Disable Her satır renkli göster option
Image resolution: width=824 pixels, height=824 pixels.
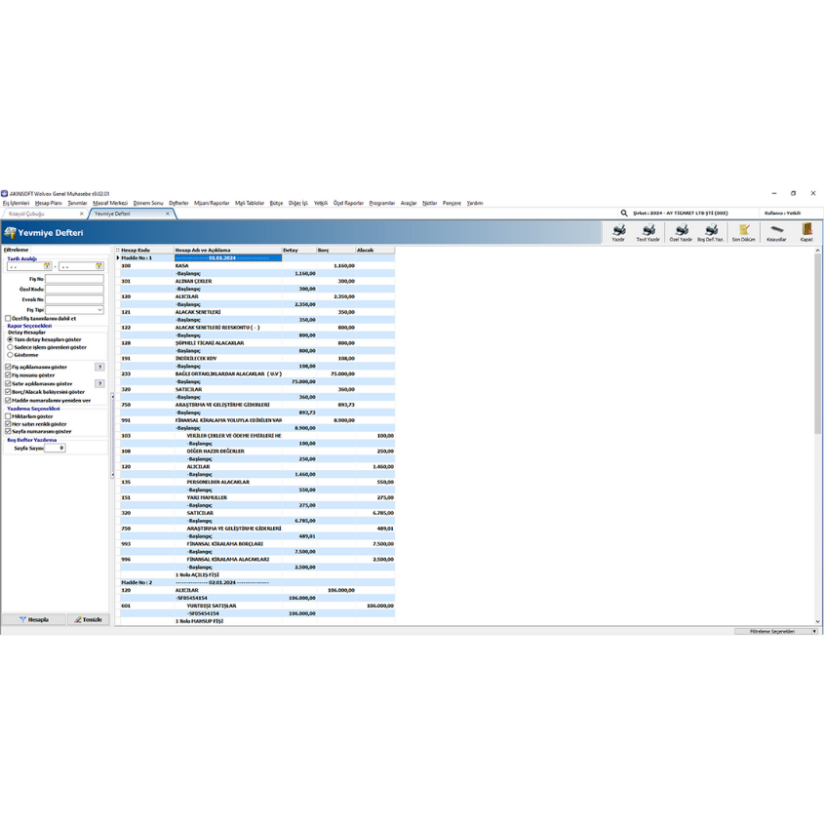tap(8, 424)
